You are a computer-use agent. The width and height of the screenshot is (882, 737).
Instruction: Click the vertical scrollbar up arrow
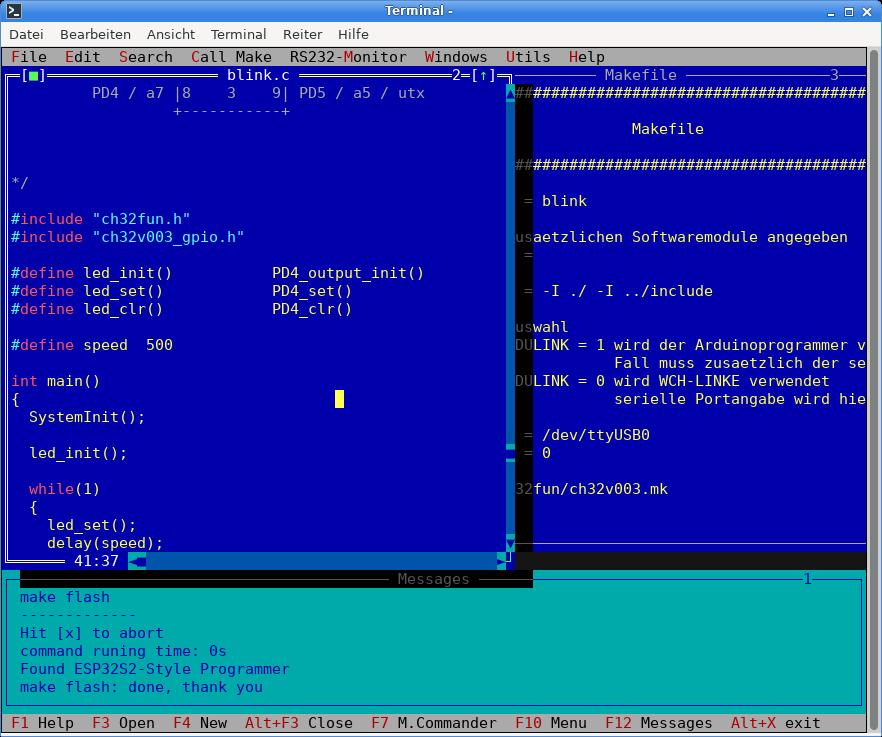[x=510, y=93]
